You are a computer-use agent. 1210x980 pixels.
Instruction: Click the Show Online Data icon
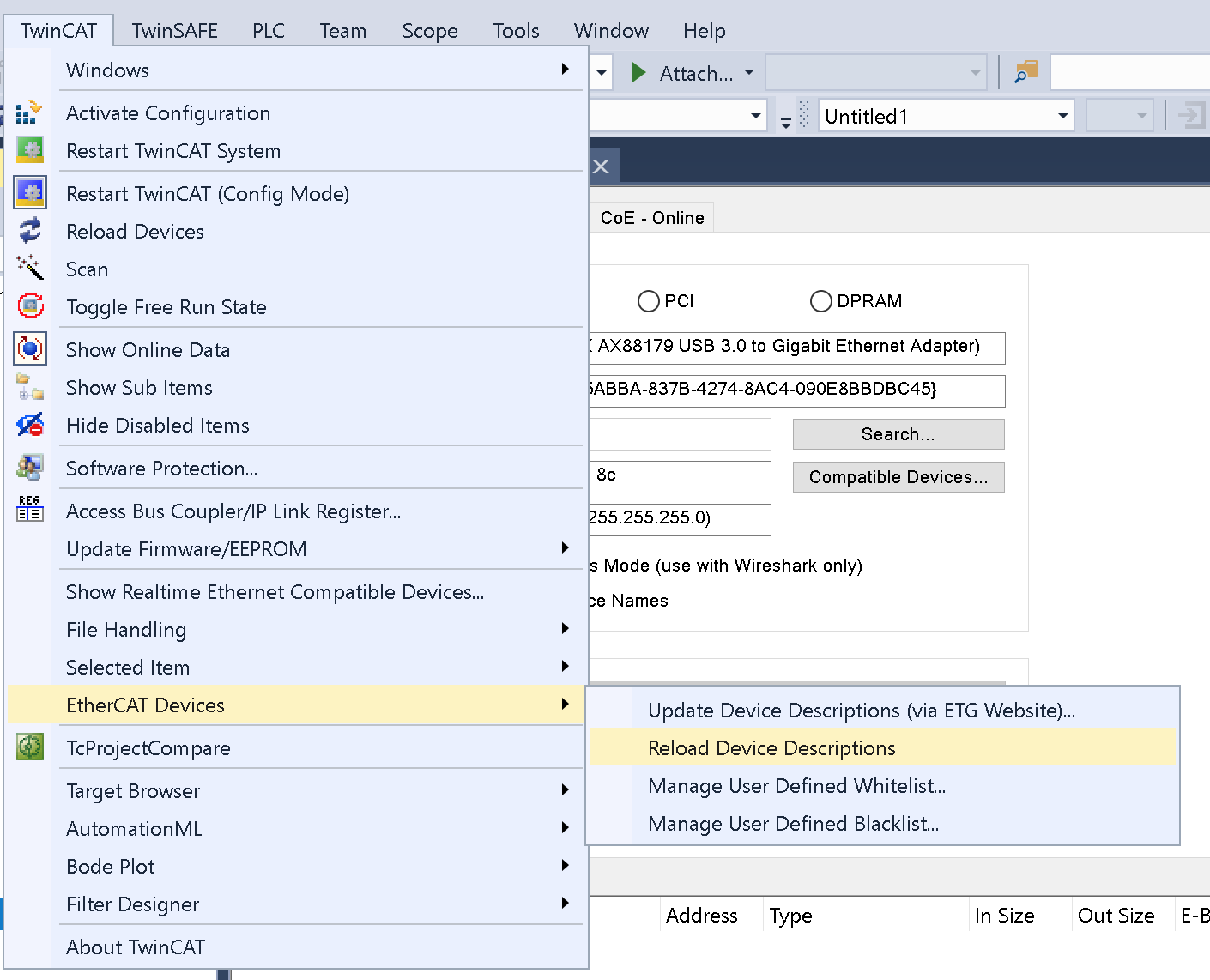click(x=30, y=348)
